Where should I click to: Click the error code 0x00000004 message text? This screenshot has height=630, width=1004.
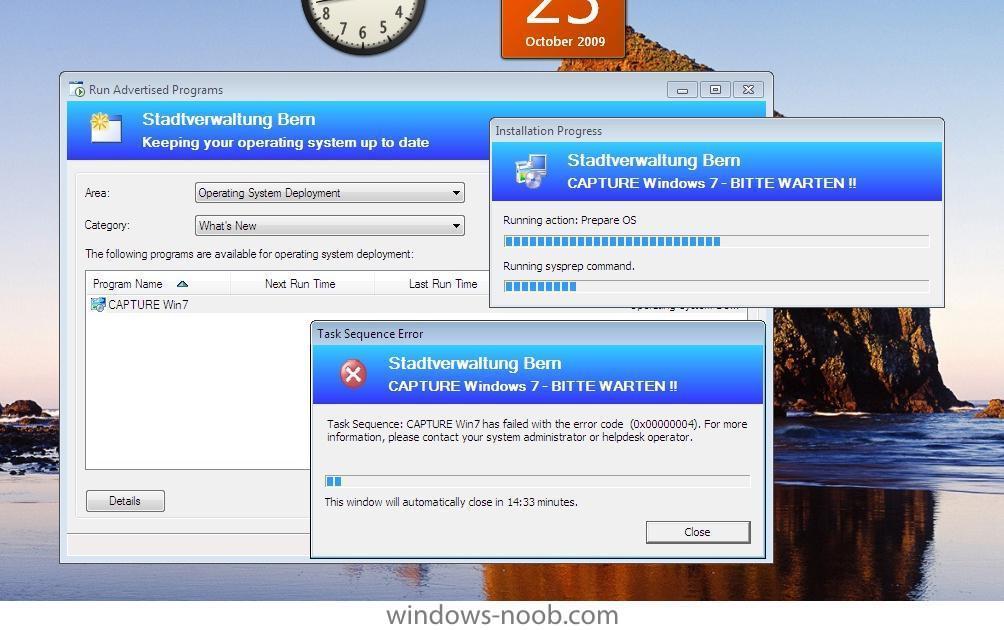(x=537, y=430)
